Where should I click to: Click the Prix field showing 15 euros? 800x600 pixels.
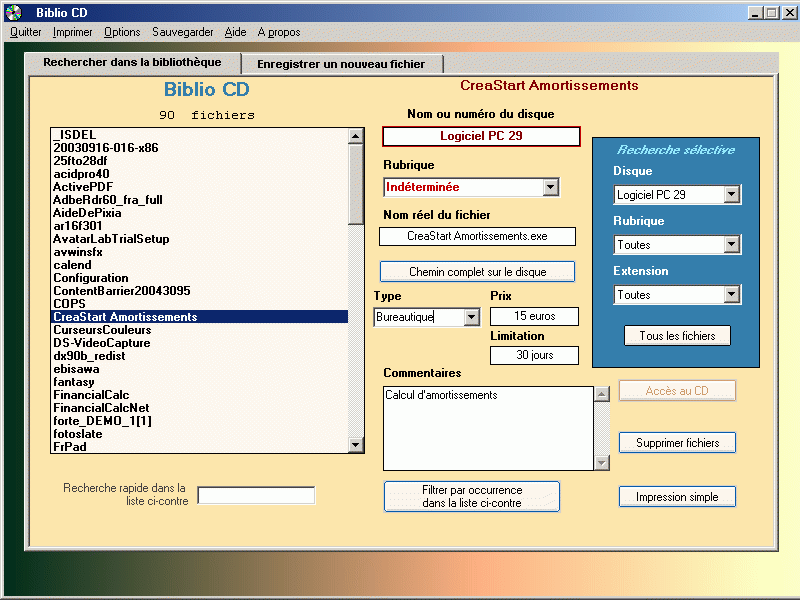pos(534,316)
